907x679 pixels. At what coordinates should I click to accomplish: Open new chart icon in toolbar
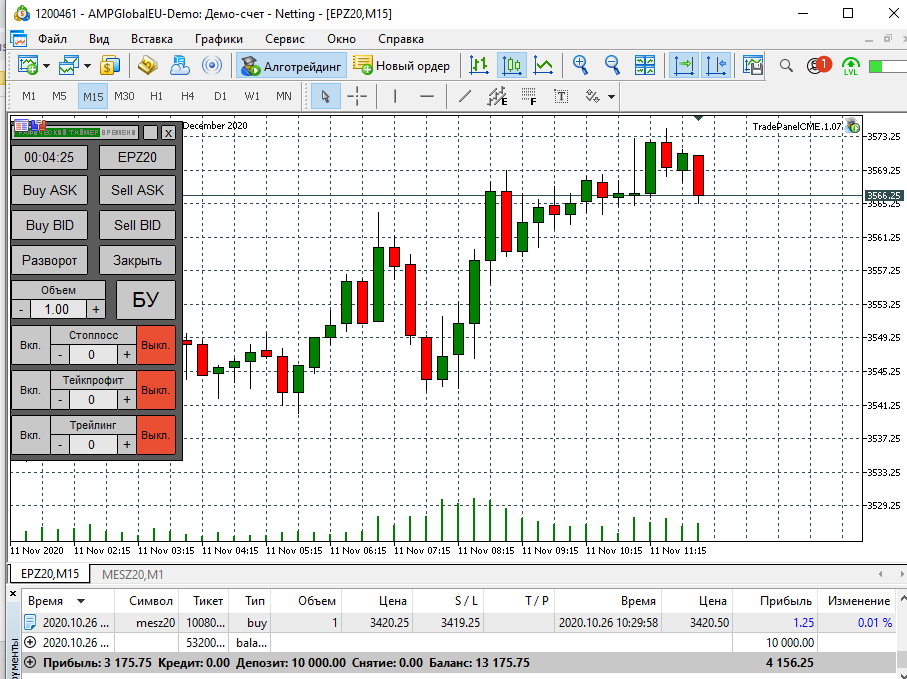(x=27, y=65)
